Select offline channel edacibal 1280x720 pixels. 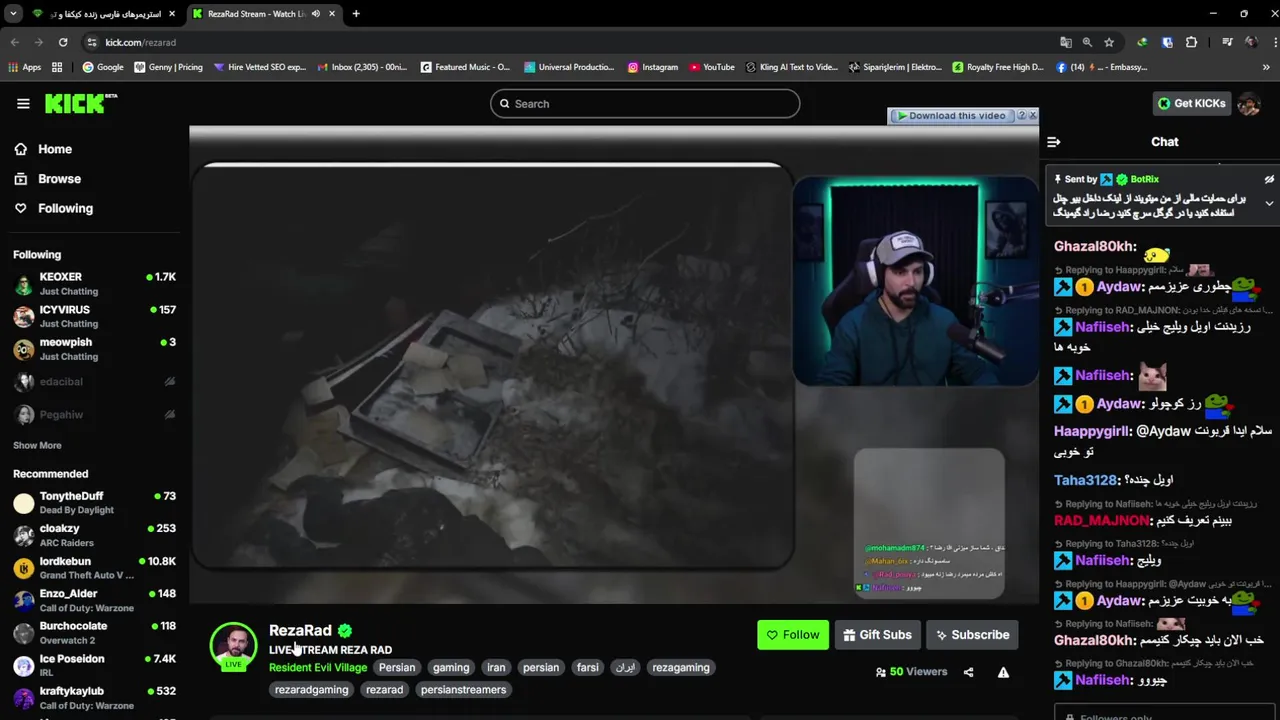(94, 381)
